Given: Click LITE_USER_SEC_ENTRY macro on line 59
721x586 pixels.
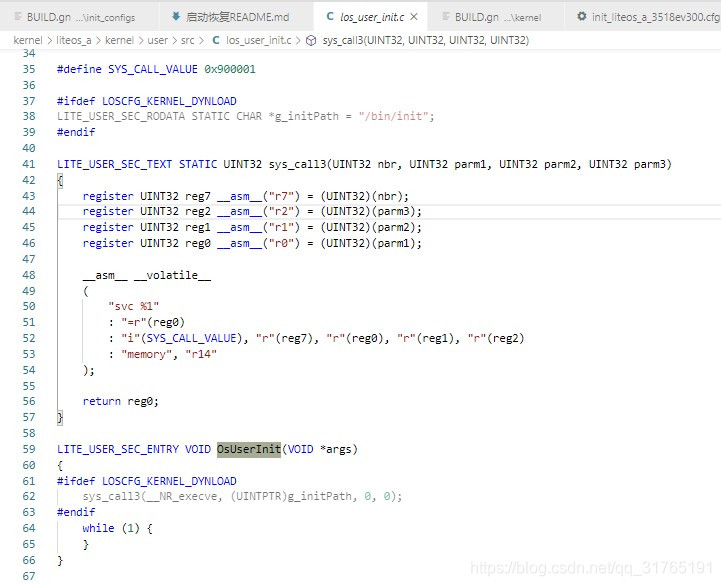Looking at the screenshot, I should (x=118, y=449).
